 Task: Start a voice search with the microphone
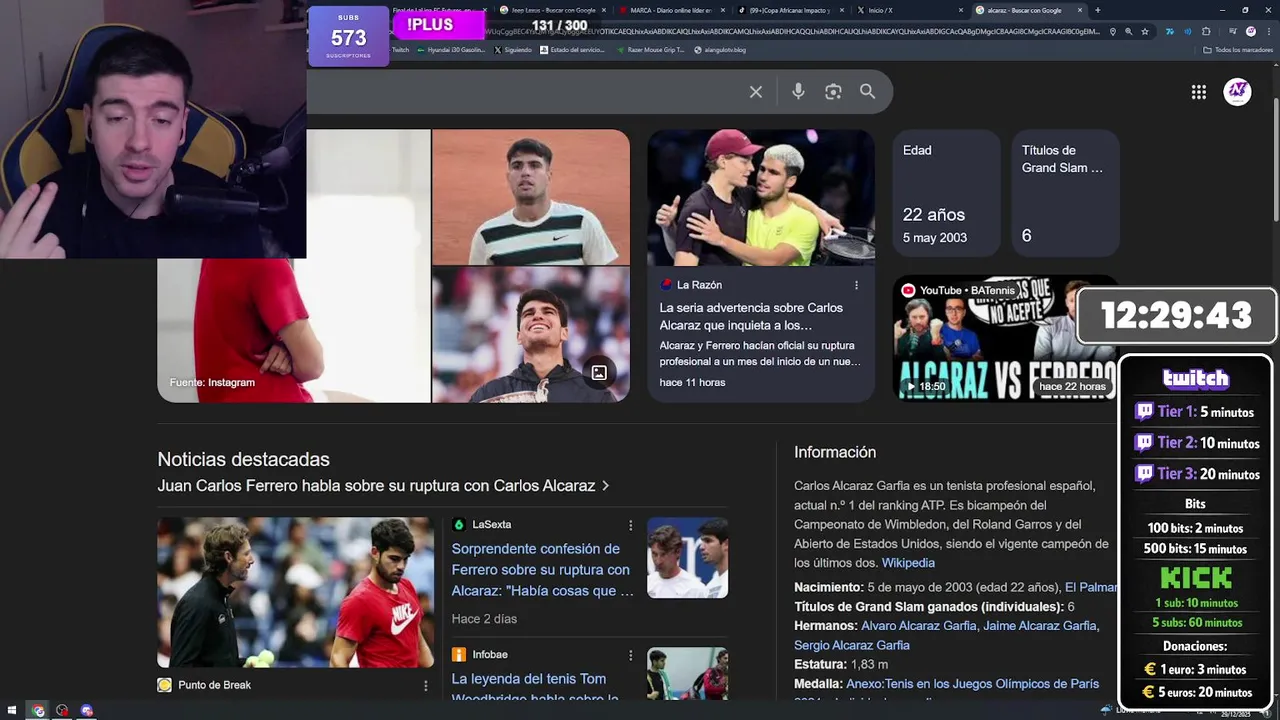point(798,92)
